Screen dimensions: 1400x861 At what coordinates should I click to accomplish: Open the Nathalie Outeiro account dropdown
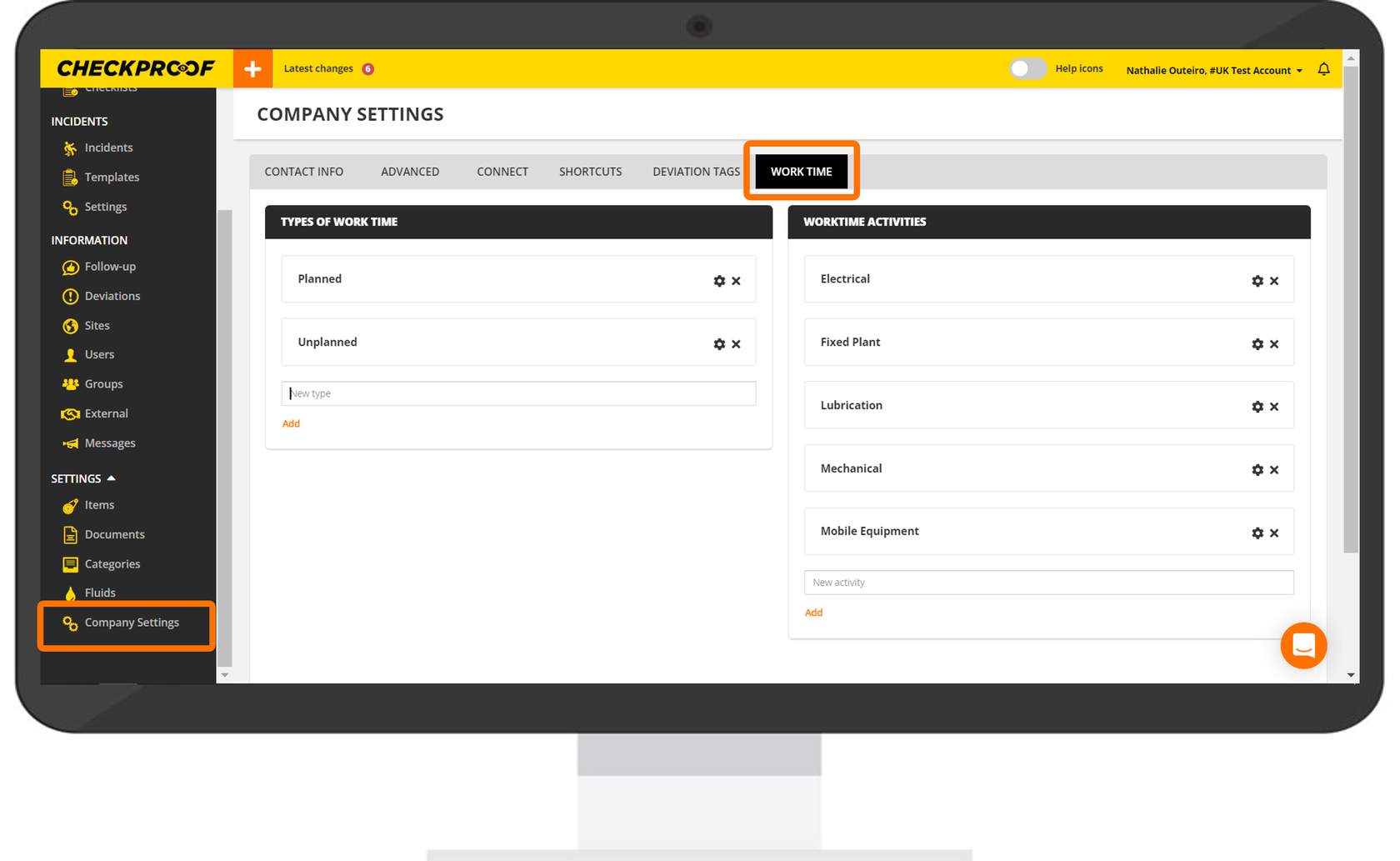coord(1213,70)
